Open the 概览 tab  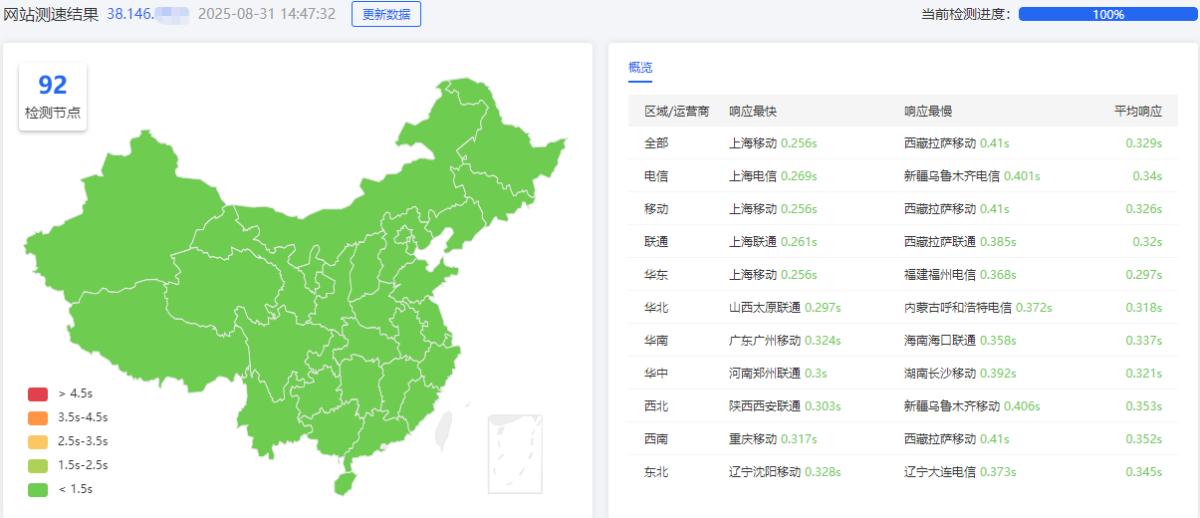pyautogui.click(x=640, y=68)
